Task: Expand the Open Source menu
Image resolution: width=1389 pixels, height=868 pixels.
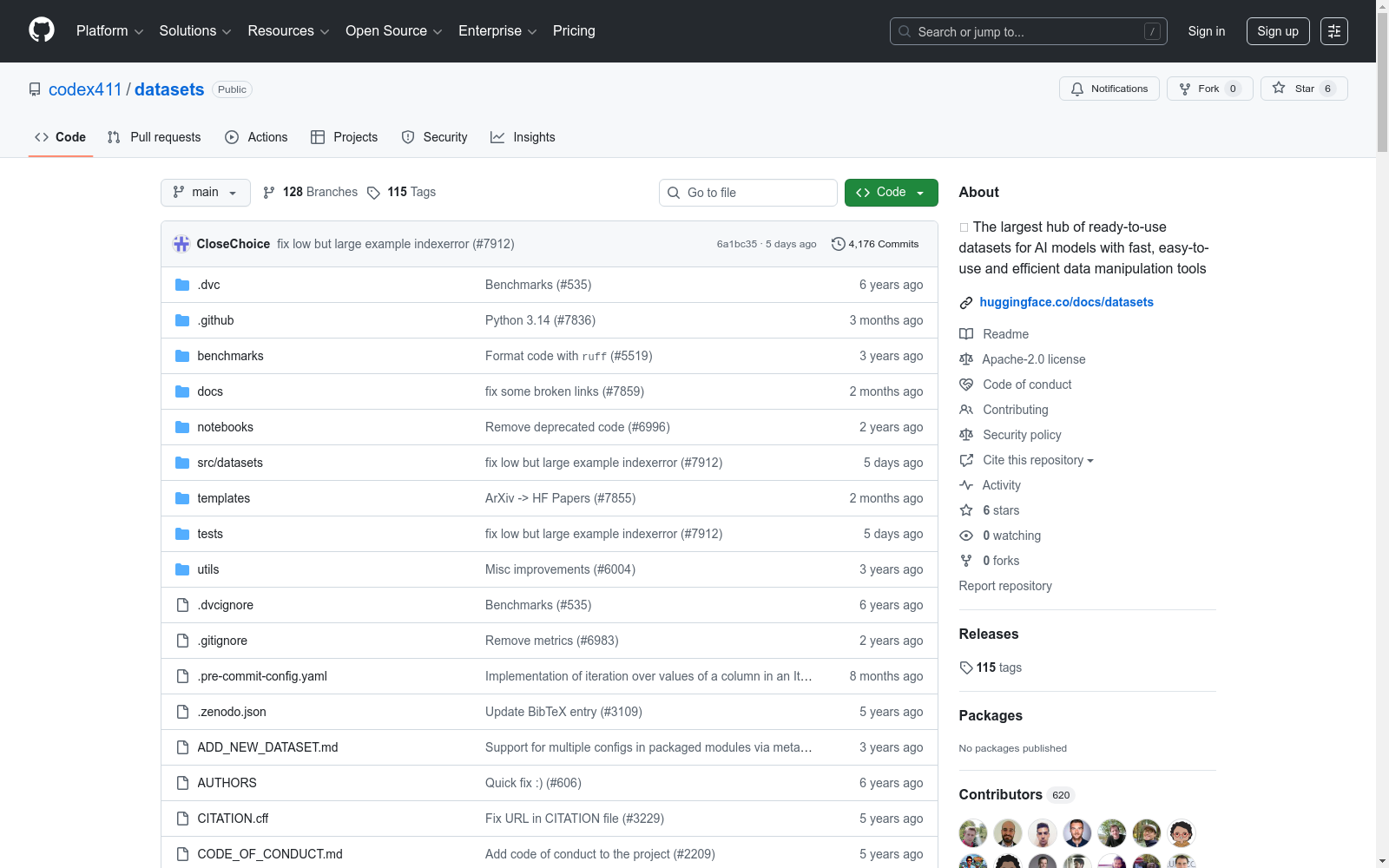Action: pyautogui.click(x=394, y=31)
